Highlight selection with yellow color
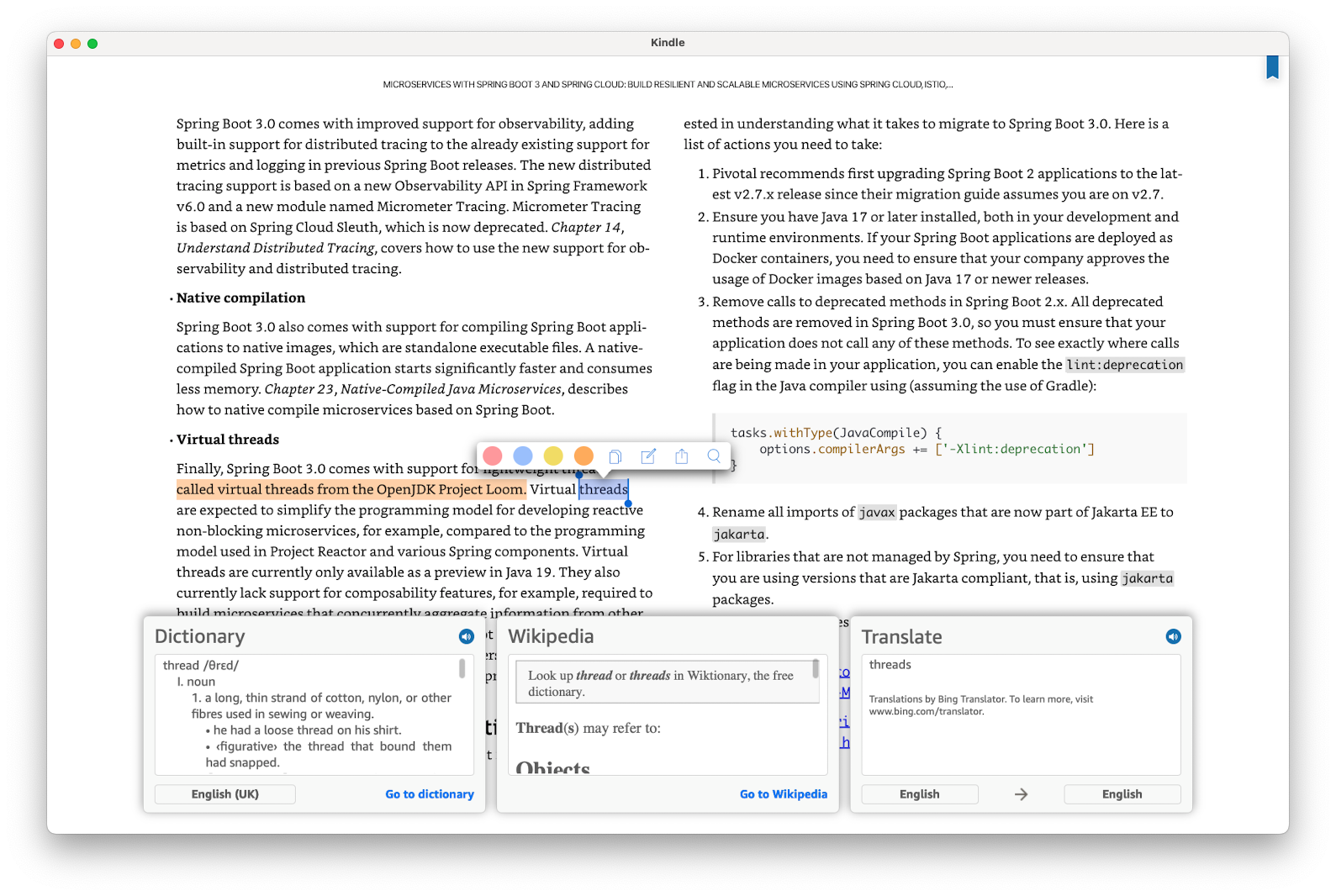1336x896 pixels. click(553, 456)
